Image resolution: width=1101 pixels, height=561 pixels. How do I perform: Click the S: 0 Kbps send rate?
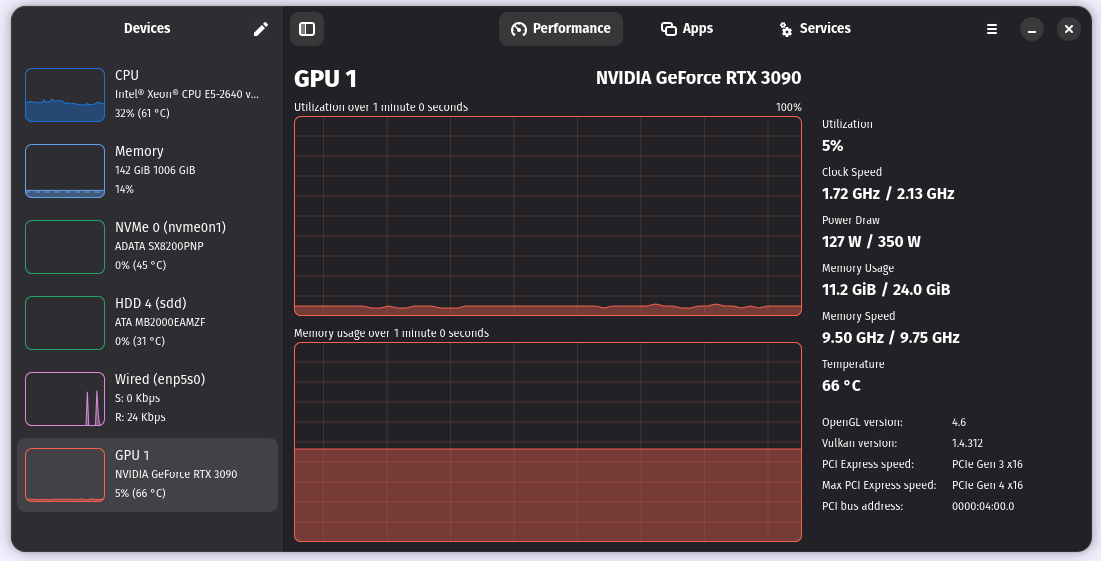(x=138, y=398)
